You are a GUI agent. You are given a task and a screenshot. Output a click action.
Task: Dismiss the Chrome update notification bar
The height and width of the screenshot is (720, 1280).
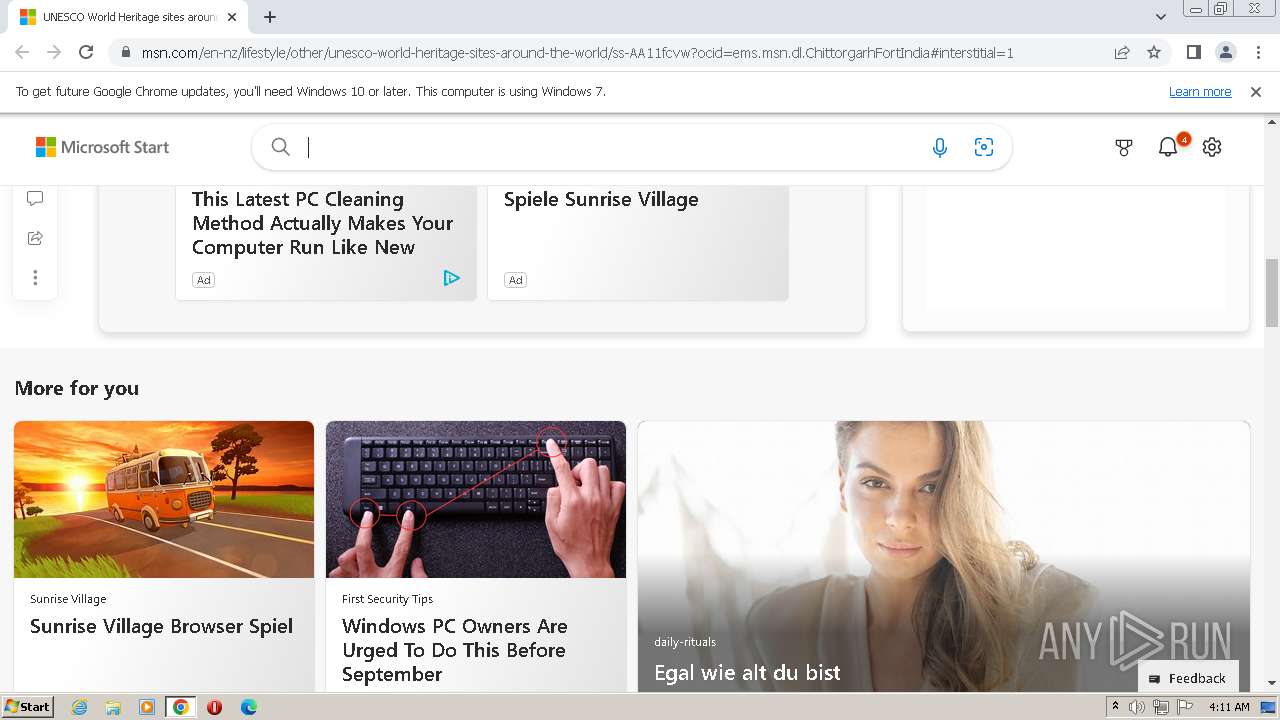point(1256,91)
